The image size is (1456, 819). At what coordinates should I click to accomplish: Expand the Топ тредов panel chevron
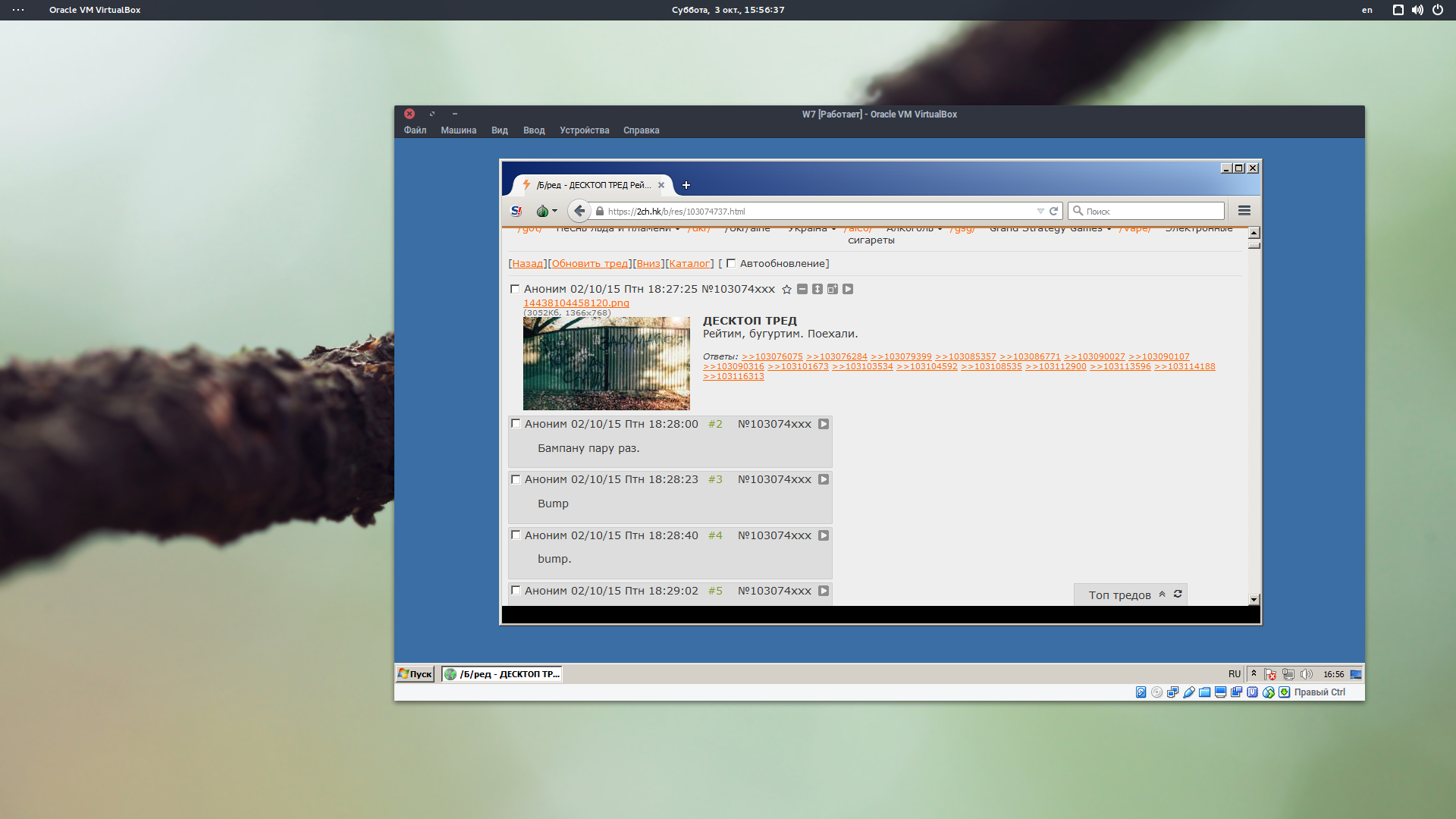coord(1162,595)
